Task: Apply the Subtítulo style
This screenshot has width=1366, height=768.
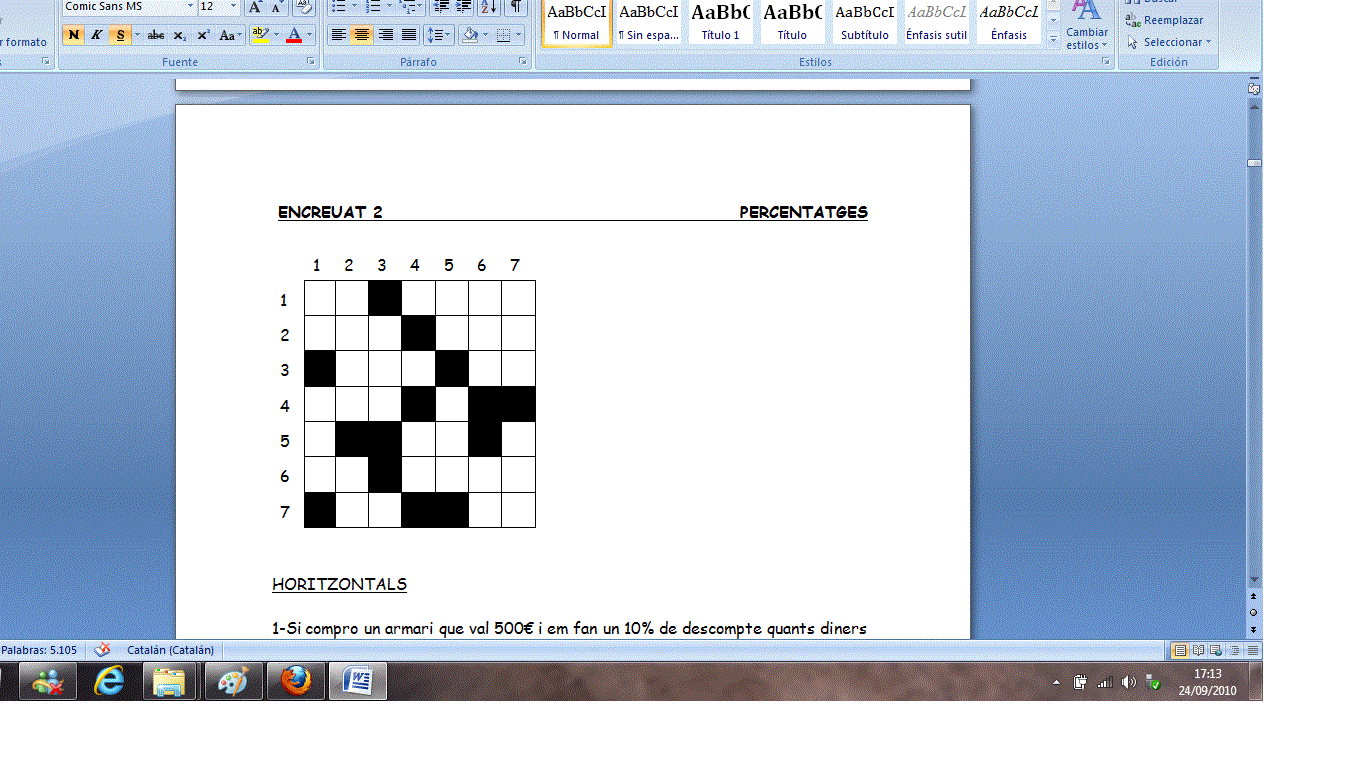Action: 864,22
